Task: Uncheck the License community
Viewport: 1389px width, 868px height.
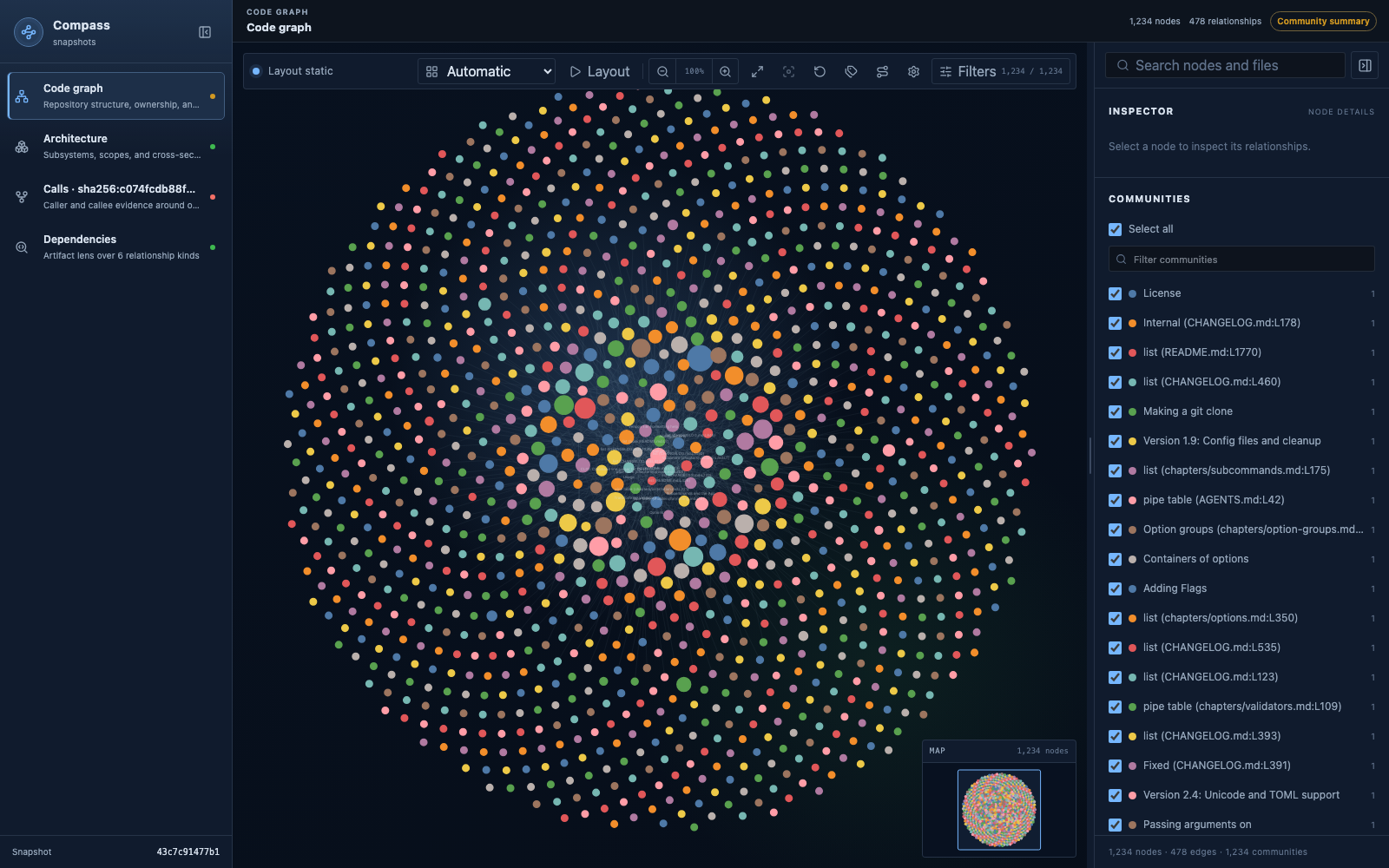Action: tap(1115, 293)
